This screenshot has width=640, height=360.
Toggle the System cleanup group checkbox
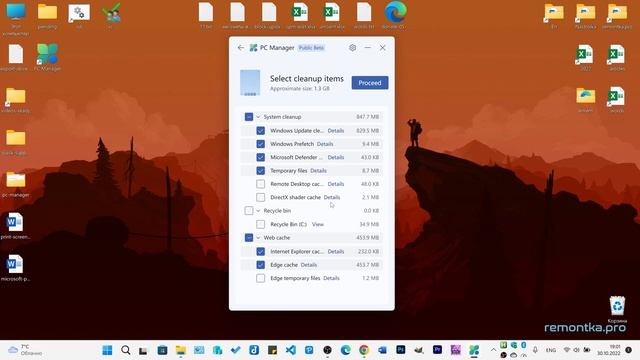[x=249, y=117]
